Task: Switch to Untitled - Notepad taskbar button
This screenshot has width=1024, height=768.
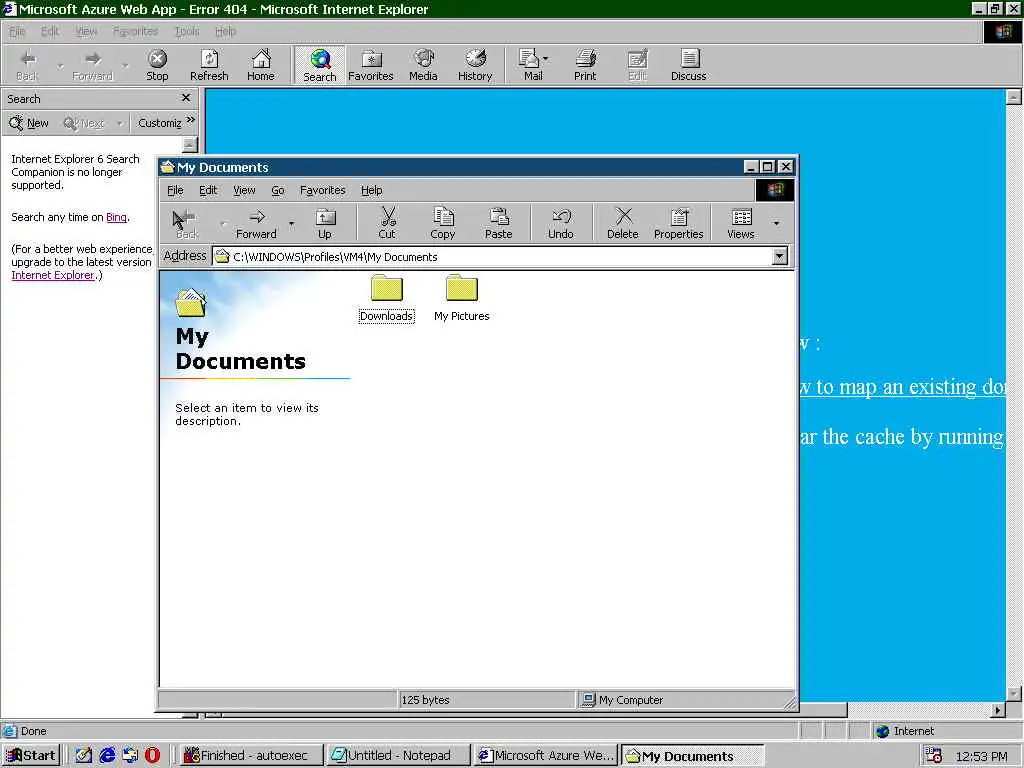Action: coord(398,756)
